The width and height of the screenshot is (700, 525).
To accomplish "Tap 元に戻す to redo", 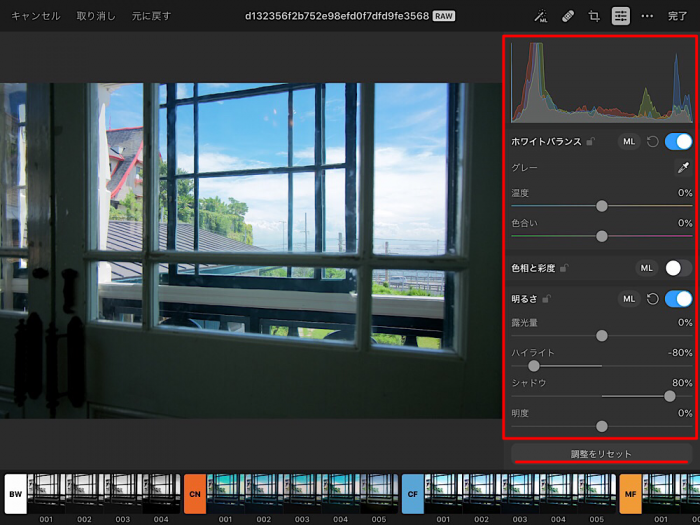I will pyautogui.click(x=151, y=16).
